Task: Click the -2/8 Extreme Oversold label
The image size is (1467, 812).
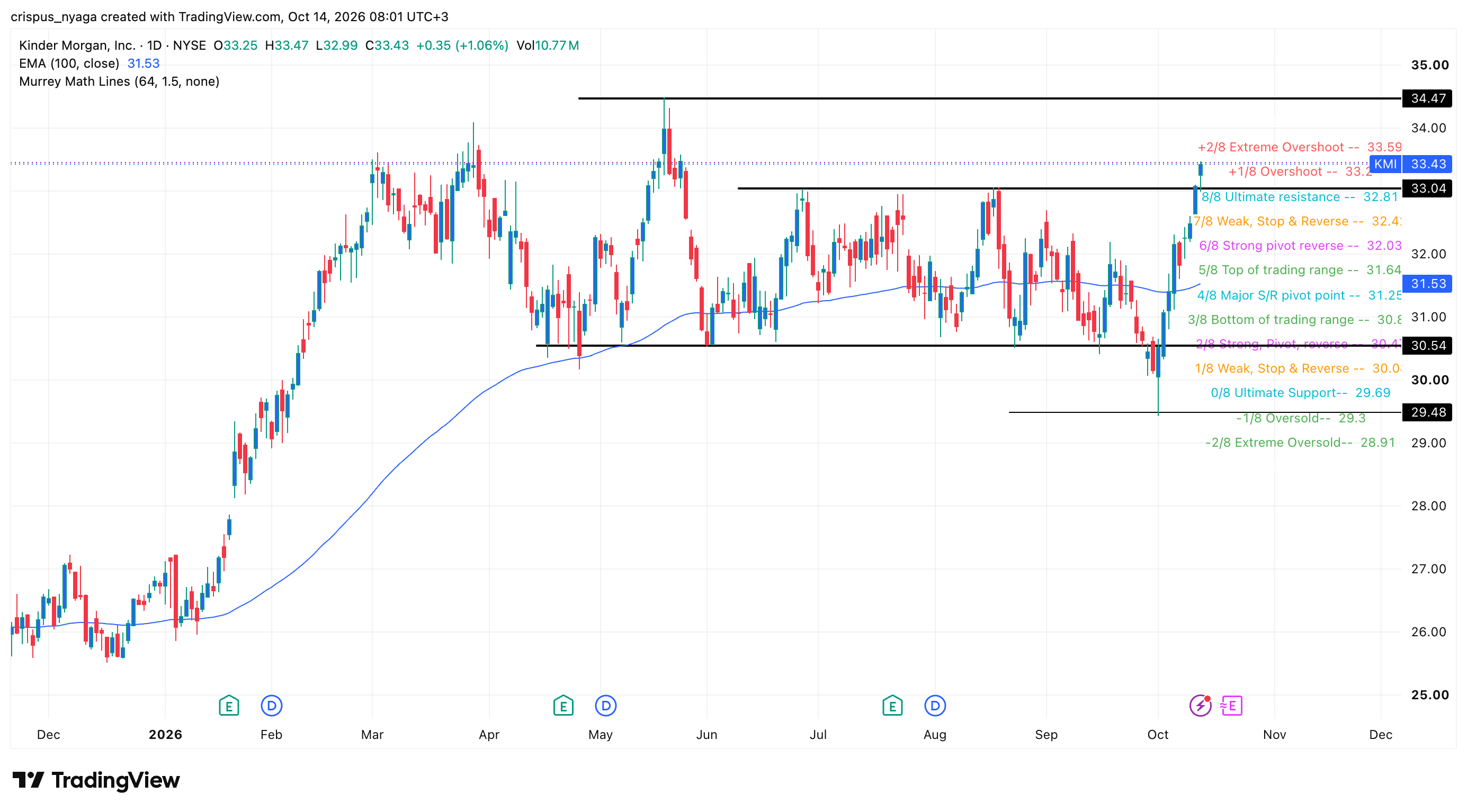Action: click(x=1300, y=443)
